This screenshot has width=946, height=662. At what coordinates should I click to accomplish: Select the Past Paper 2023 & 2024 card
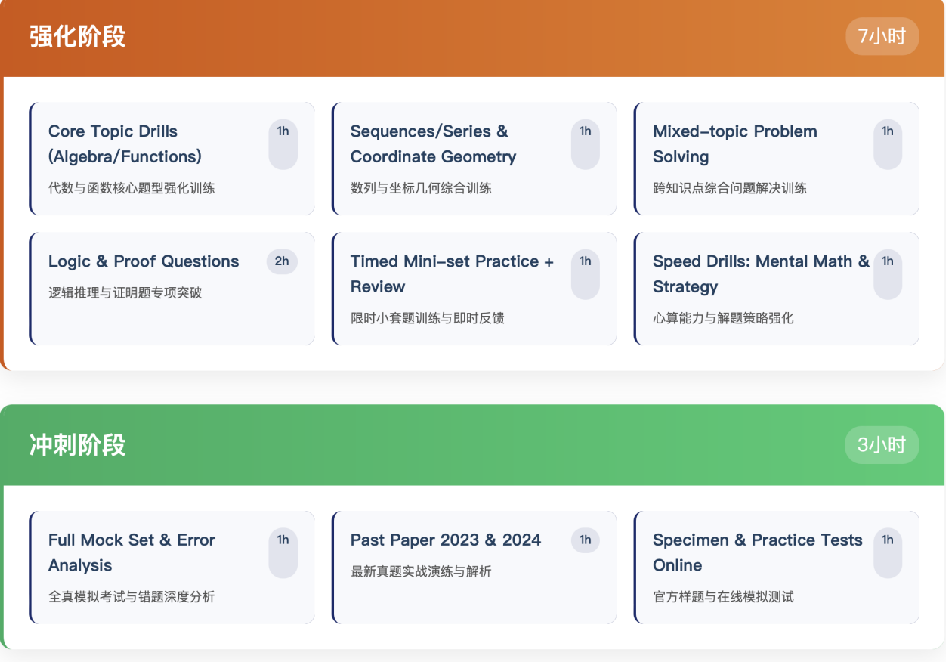pos(452,567)
